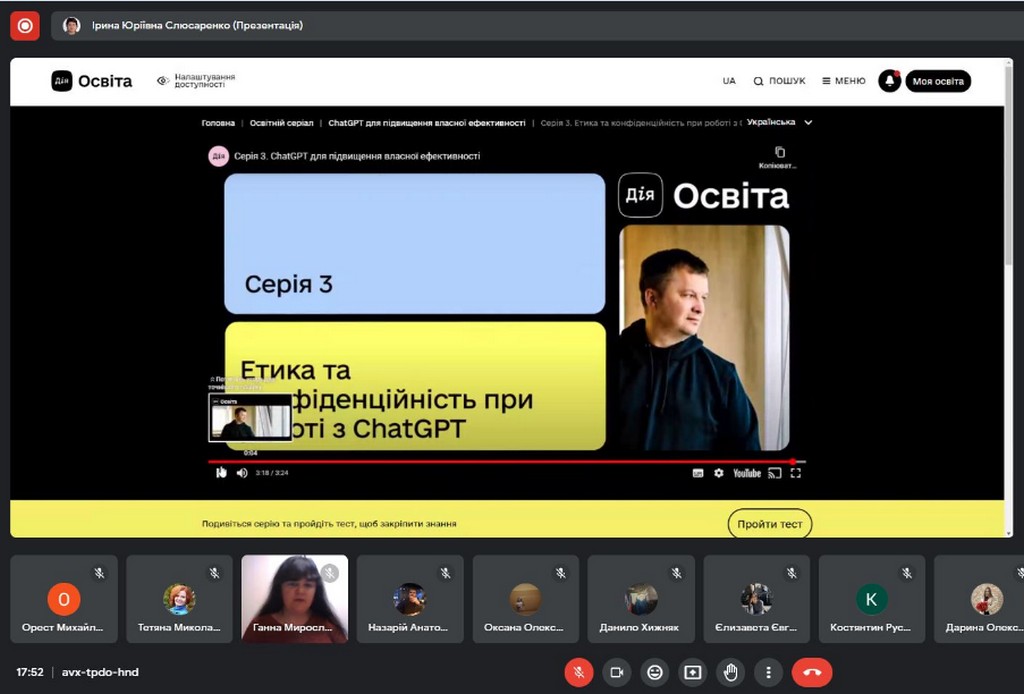
Task: Open the Моя освіта button
Action: point(937,81)
